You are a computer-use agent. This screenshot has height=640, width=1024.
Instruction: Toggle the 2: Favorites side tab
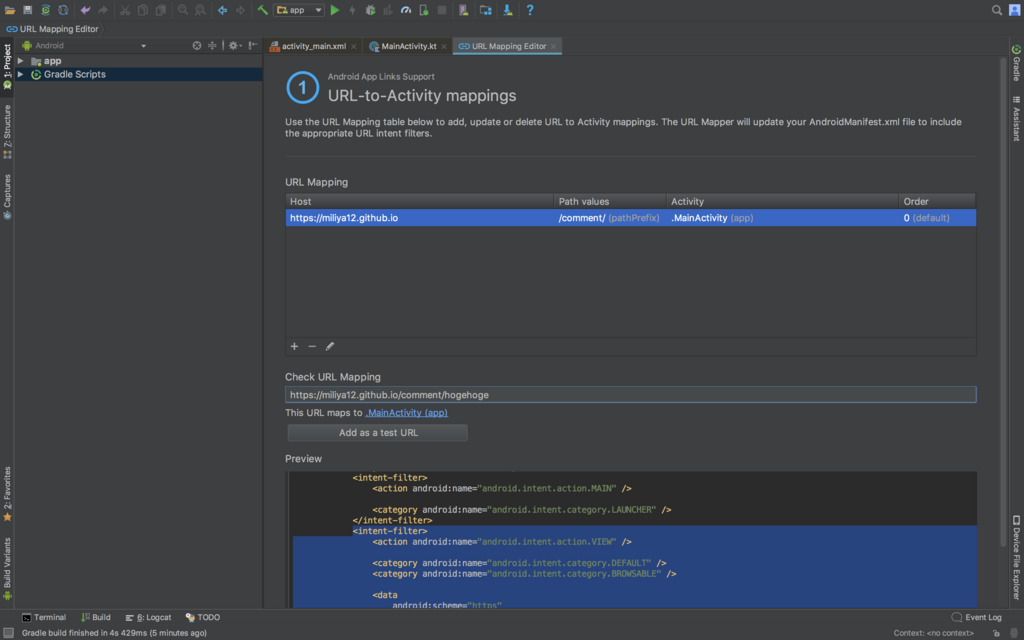[x=7, y=494]
